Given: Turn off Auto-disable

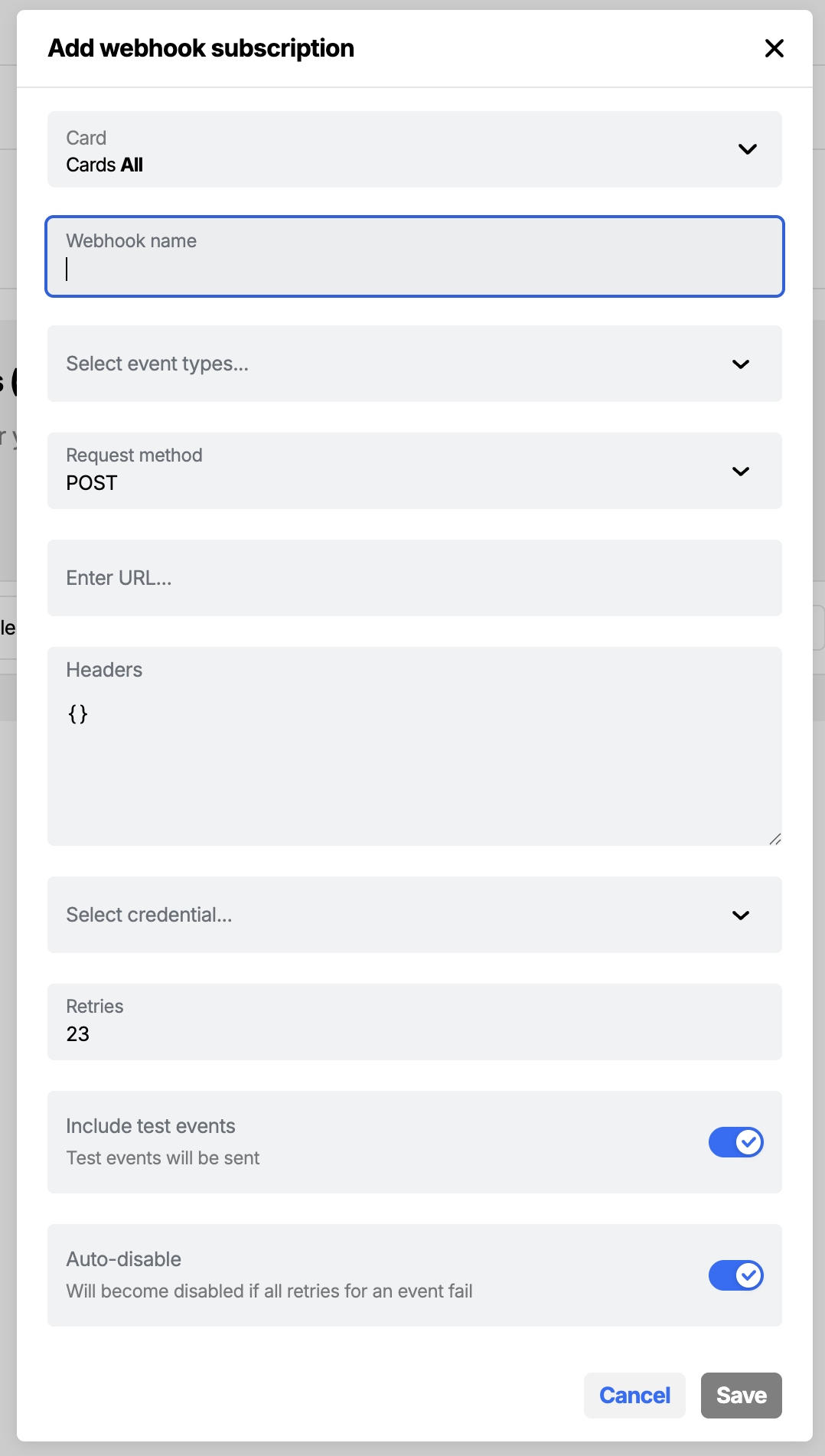Looking at the screenshot, I should [735, 1275].
